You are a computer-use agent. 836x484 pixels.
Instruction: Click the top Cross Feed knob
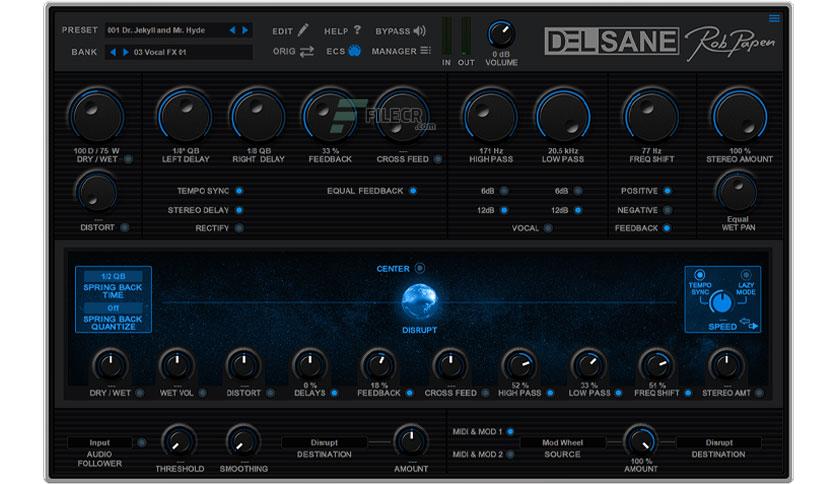(x=402, y=117)
